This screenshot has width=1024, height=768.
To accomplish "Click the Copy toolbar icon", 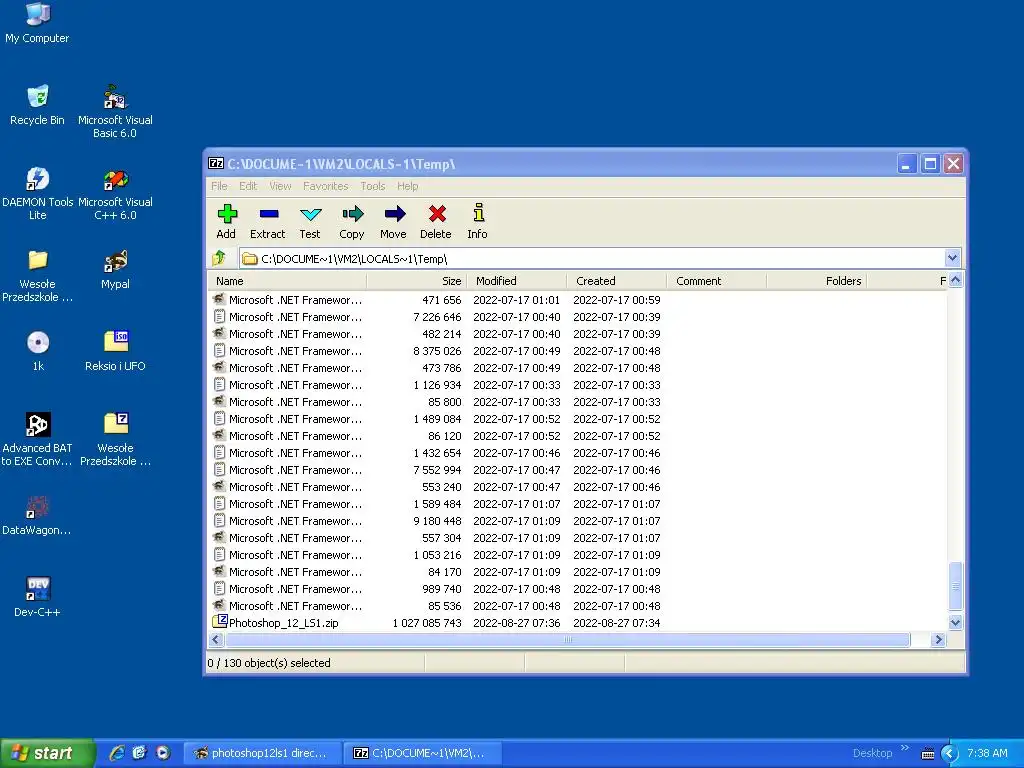I will coord(352,221).
